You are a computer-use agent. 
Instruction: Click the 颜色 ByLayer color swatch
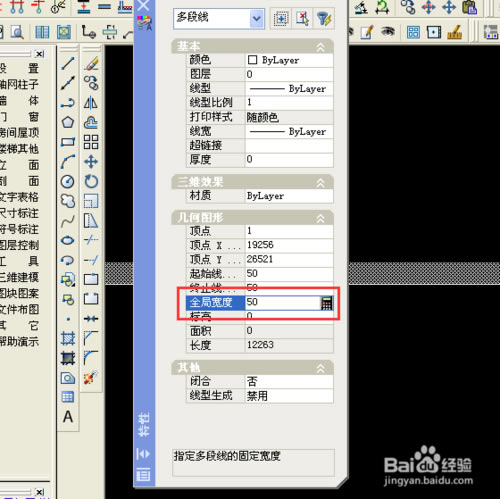point(252,60)
